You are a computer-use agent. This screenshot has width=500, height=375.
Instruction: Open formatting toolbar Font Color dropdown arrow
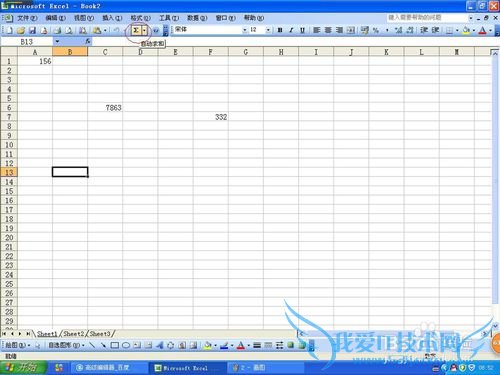tap(490, 30)
